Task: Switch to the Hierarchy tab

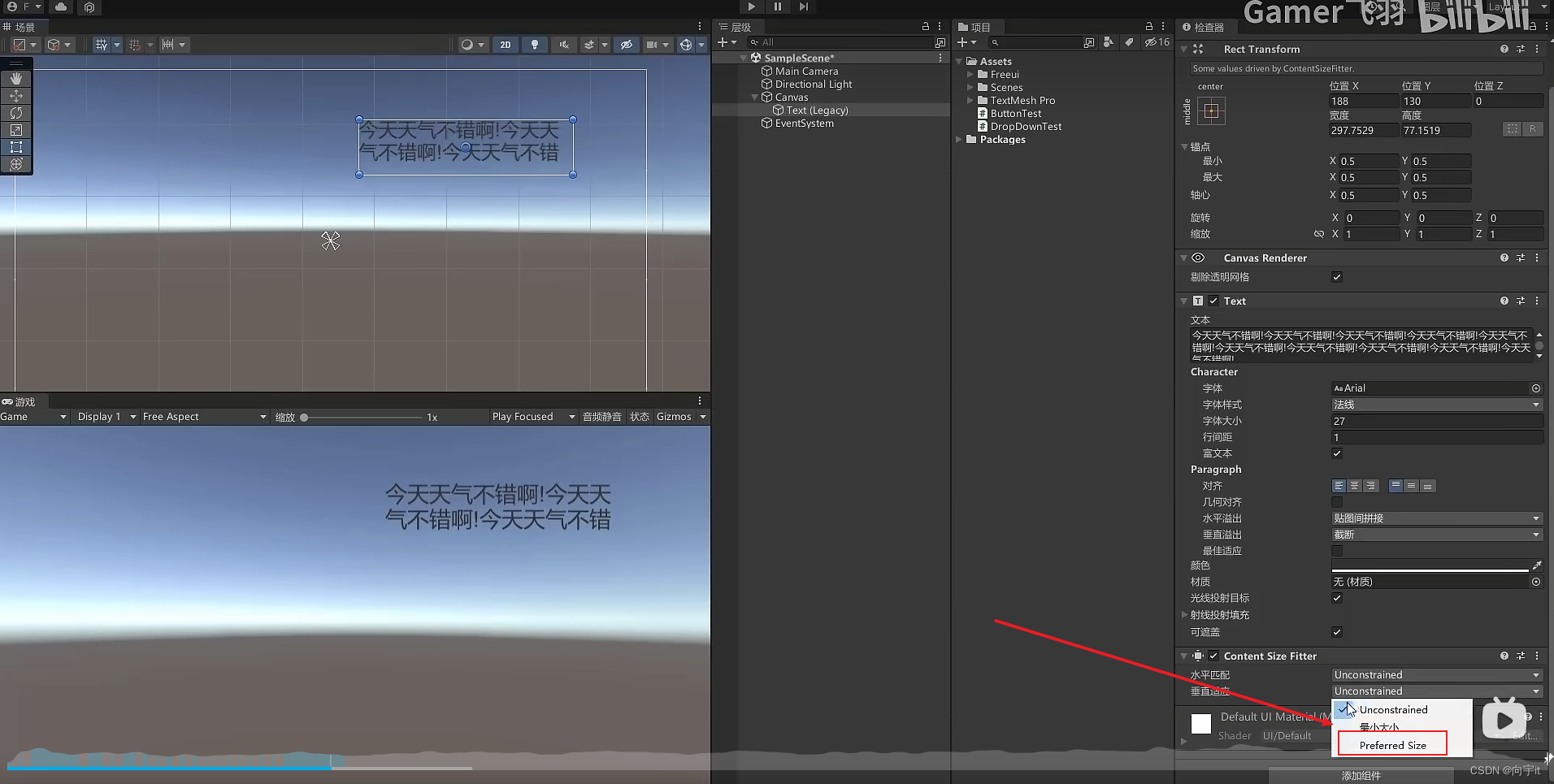Action: [x=736, y=27]
